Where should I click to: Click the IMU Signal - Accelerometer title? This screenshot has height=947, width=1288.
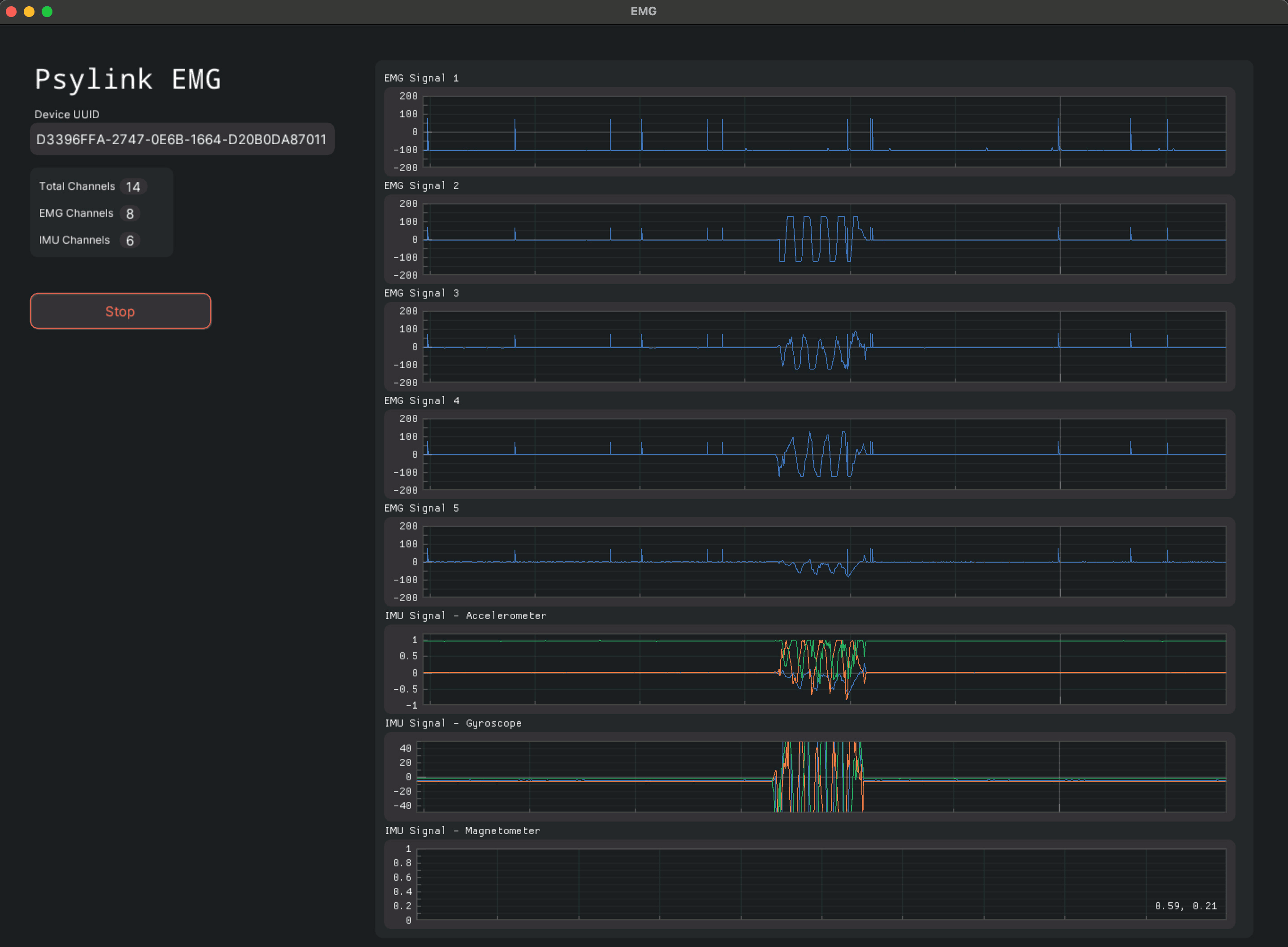click(x=466, y=616)
